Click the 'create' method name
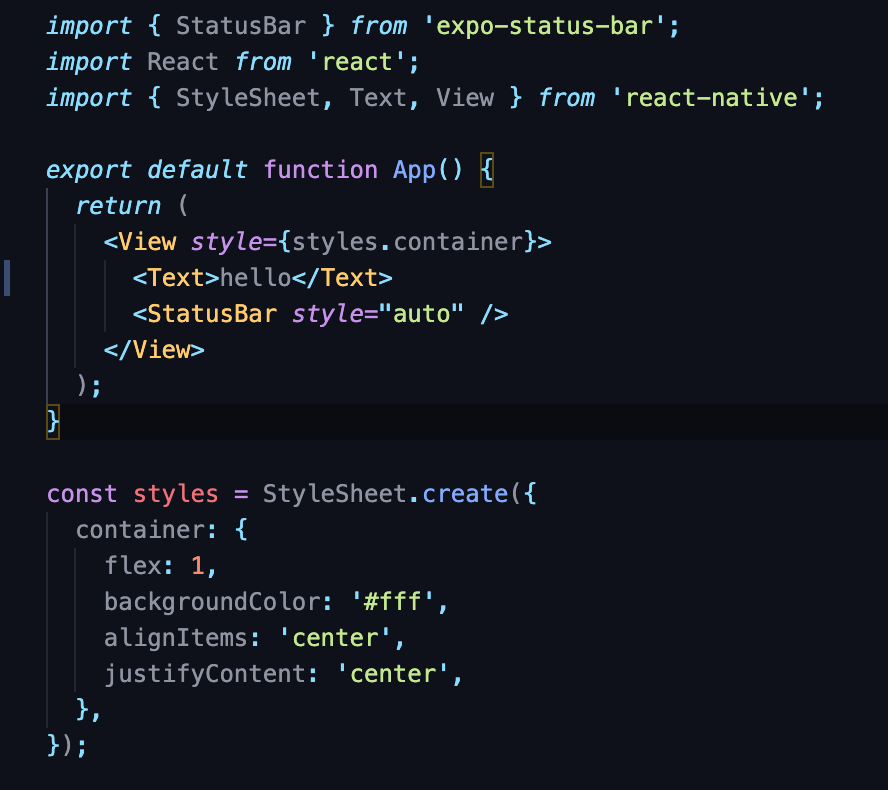The width and height of the screenshot is (888, 790). coord(465,494)
